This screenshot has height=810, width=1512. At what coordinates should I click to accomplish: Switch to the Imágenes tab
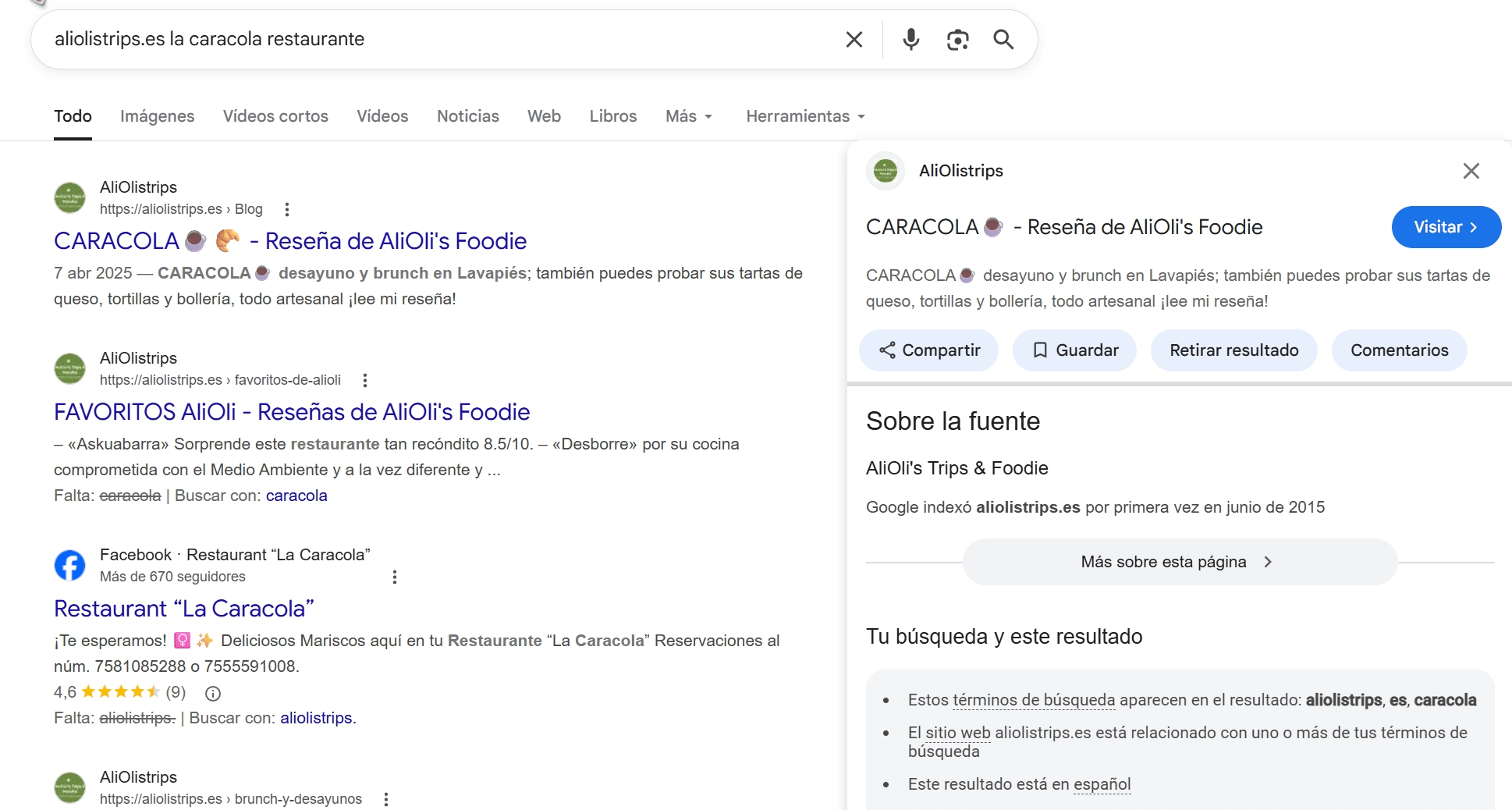[x=157, y=116]
